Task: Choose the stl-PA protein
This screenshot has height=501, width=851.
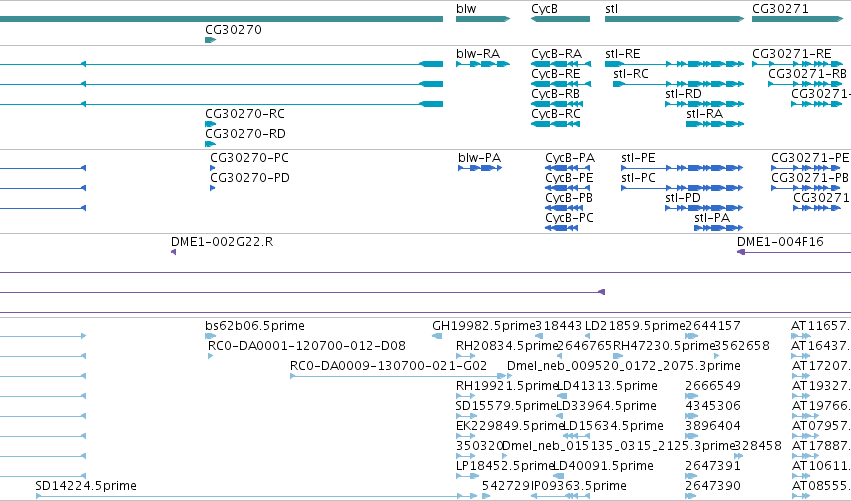Action: [x=718, y=229]
